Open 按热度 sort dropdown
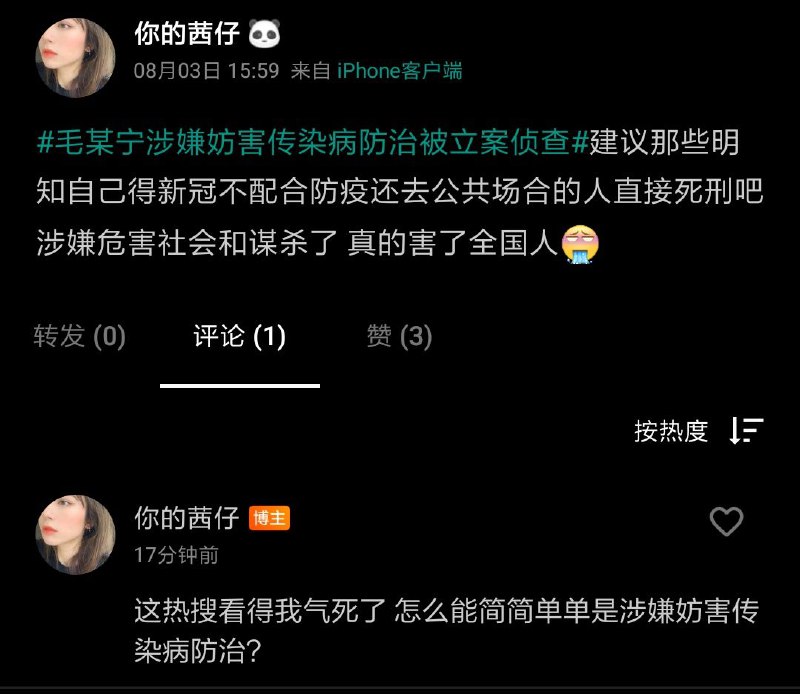Viewport: 800px width, 694px height. pos(671,431)
